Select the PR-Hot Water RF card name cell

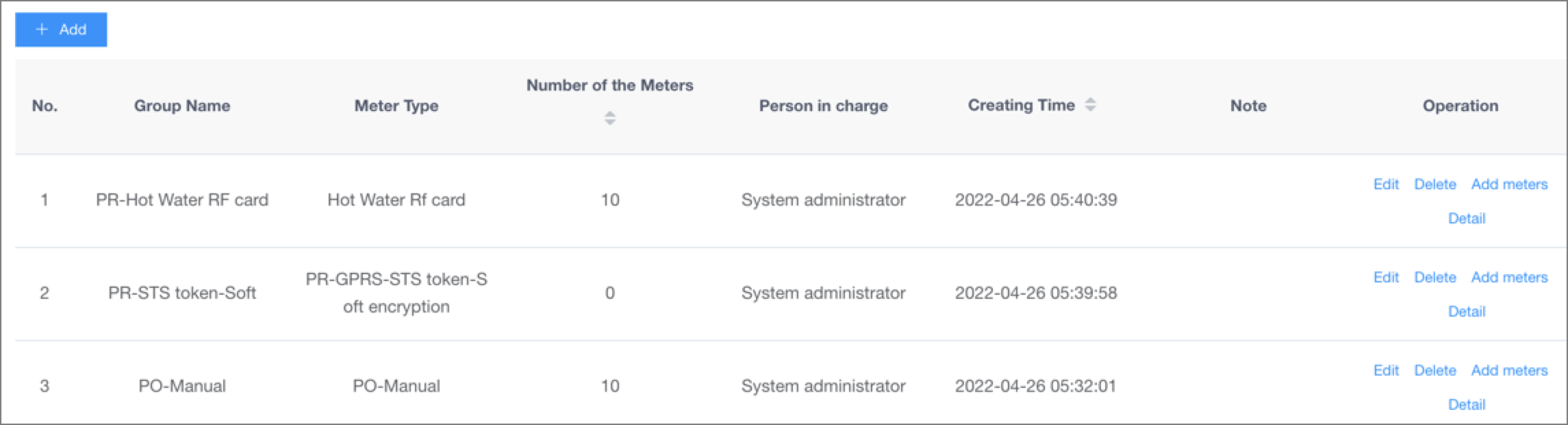(182, 199)
